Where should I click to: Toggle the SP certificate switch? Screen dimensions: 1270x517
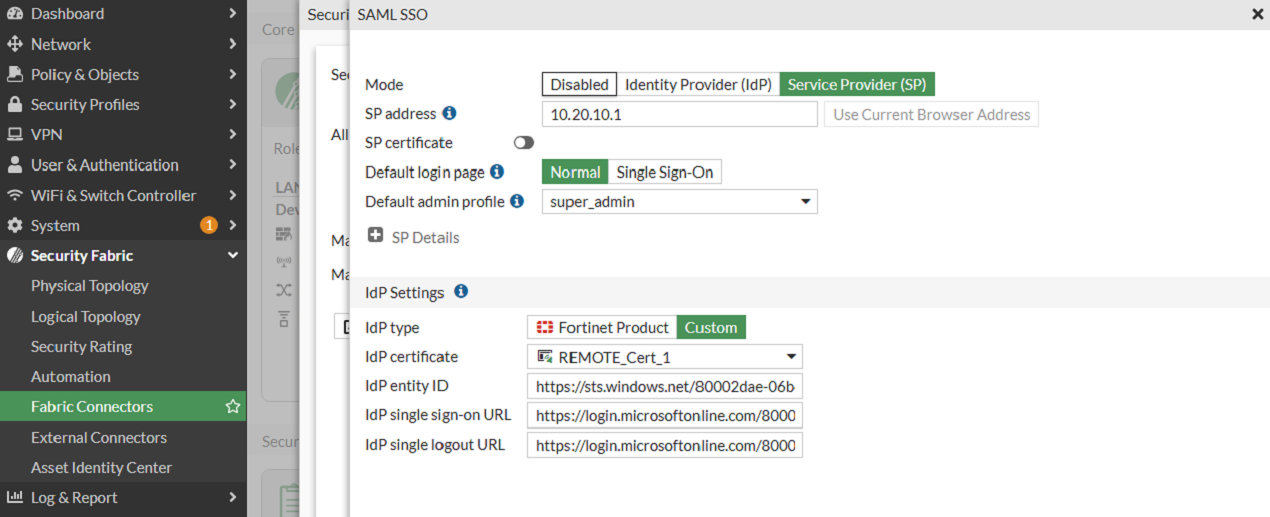point(524,143)
